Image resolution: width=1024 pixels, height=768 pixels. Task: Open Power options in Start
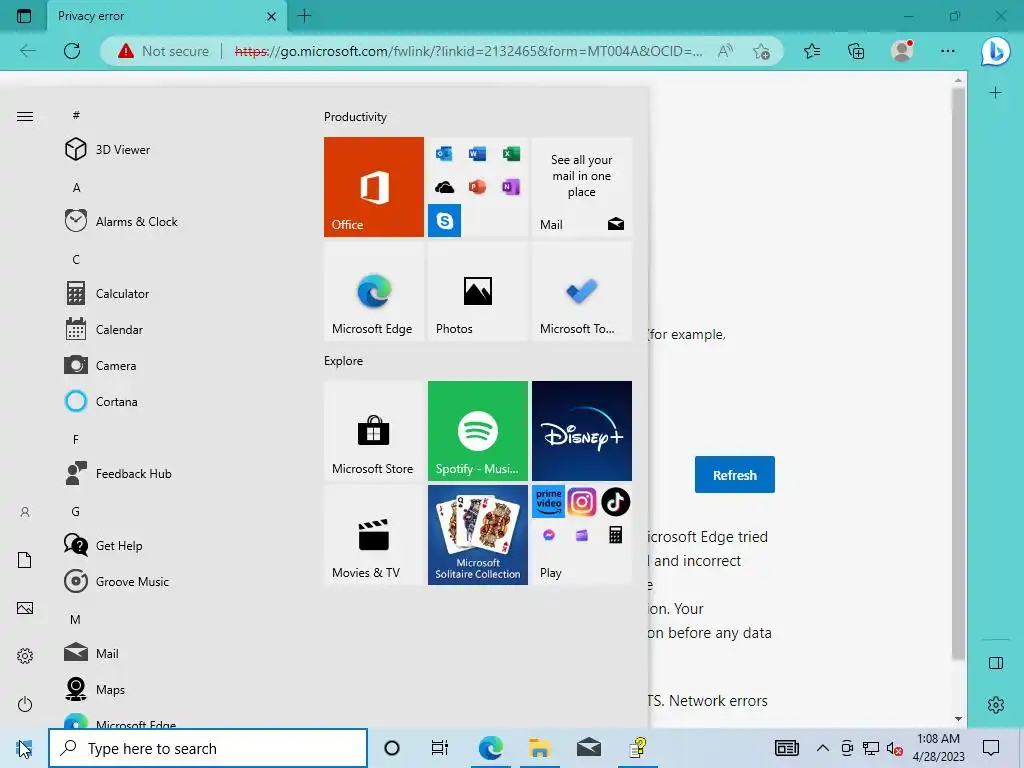pyautogui.click(x=25, y=704)
